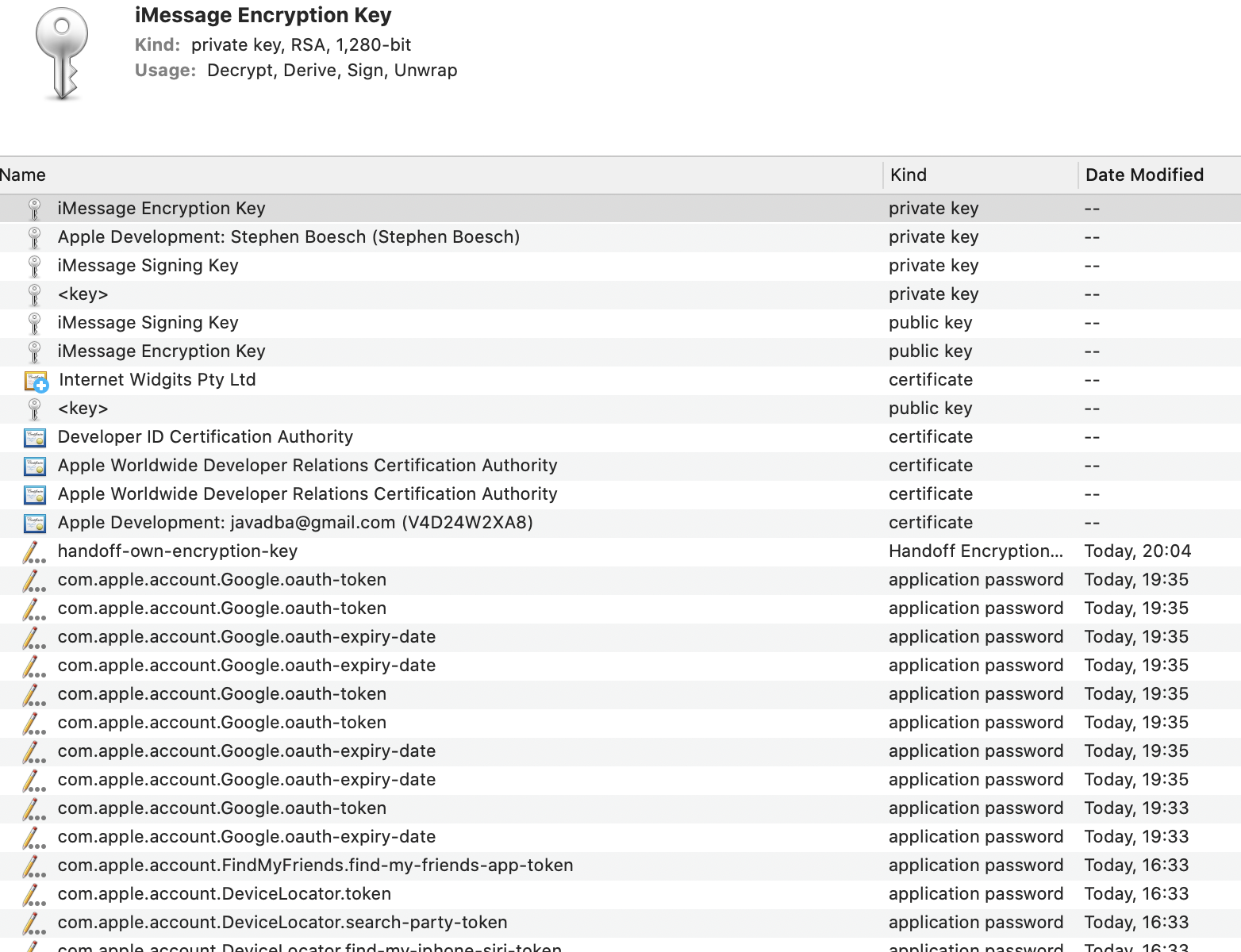Select com.apple.account.DeviceLocator.token name
The width and height of the screenshot is (1241, 952).
225,894
